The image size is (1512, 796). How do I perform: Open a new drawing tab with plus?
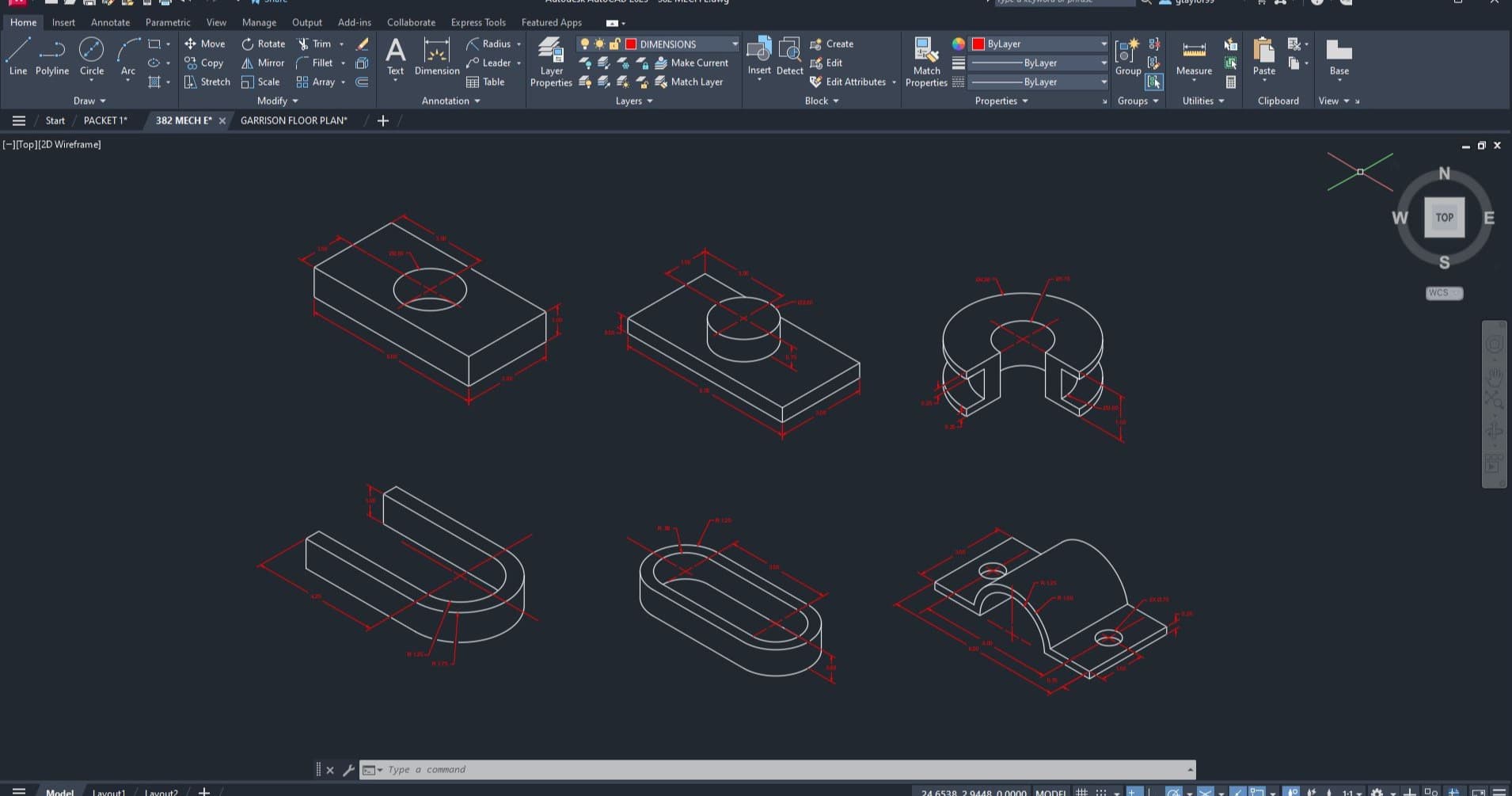point(383,120)
